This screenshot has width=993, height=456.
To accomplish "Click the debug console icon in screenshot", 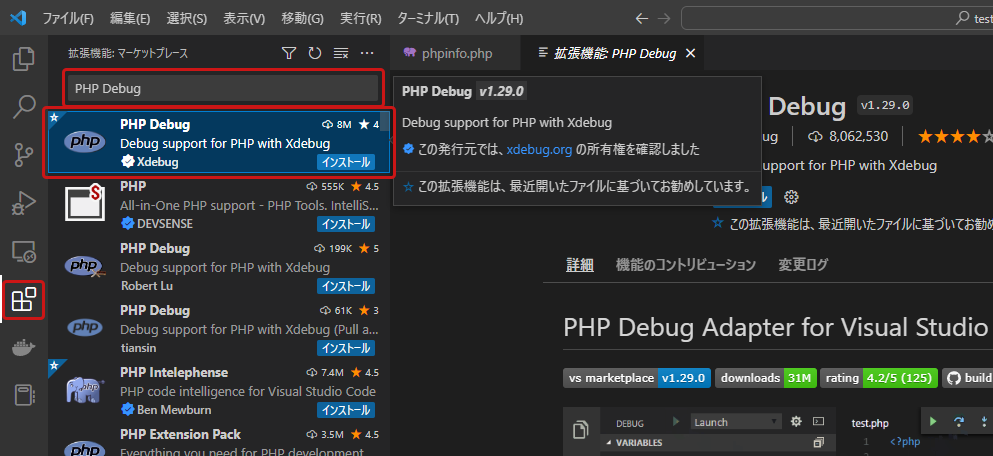I will click(x=818, y=421).
